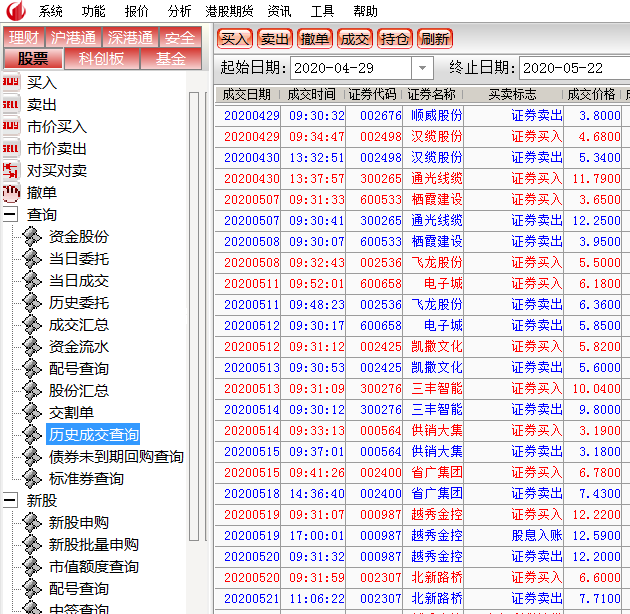Sort by 成交价格 column header

tap(591, 94)
